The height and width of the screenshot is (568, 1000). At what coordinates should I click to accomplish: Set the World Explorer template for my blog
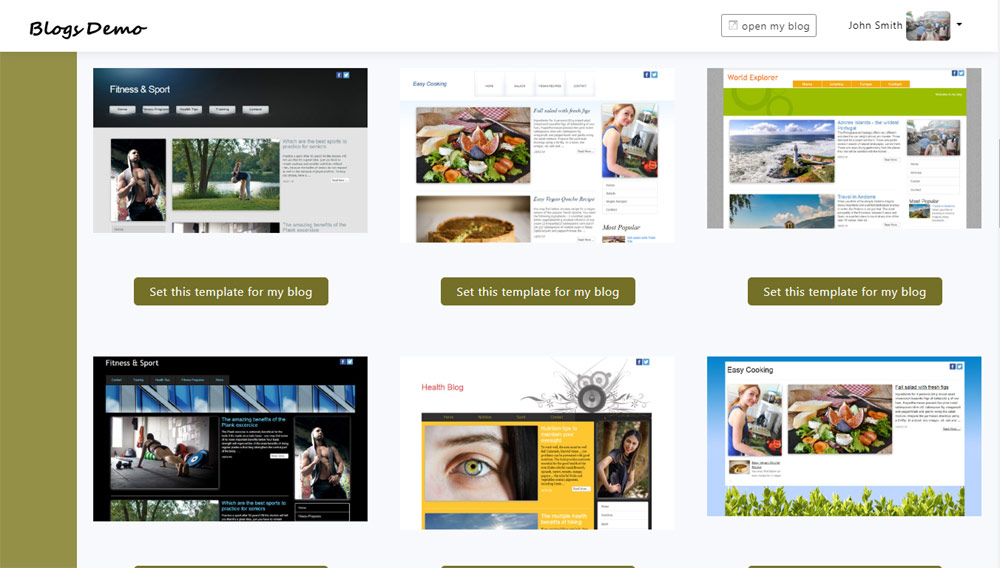[844, 292]
